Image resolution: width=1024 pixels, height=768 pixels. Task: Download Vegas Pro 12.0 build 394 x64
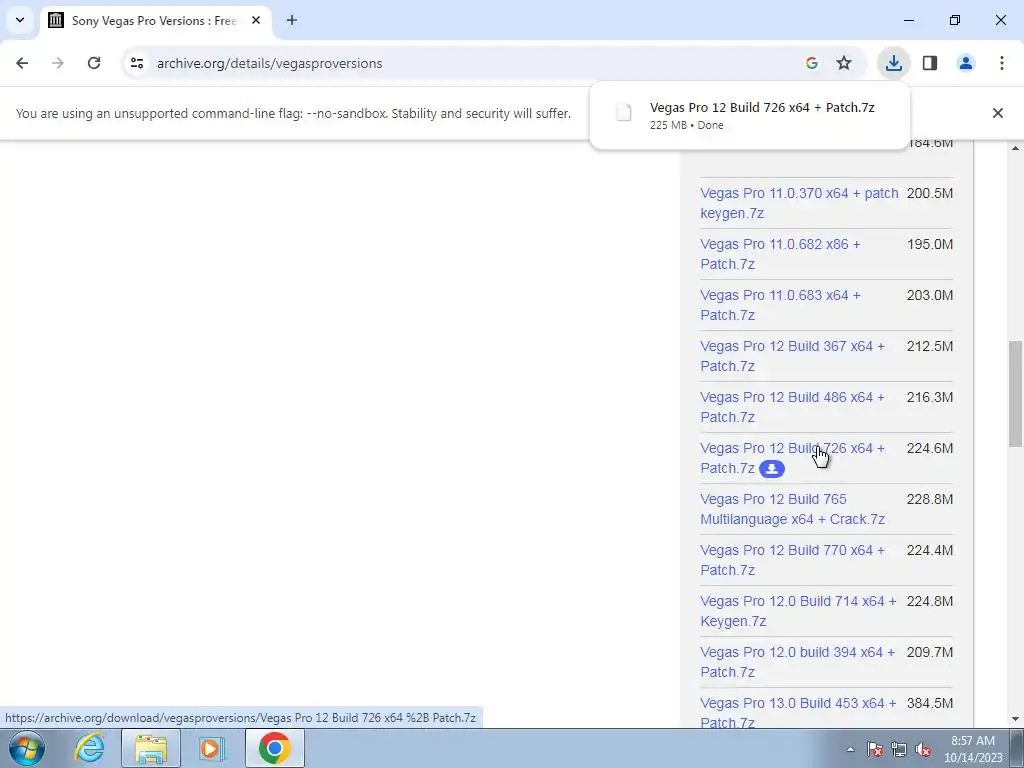pyautogui.click(x=797, y=662)
